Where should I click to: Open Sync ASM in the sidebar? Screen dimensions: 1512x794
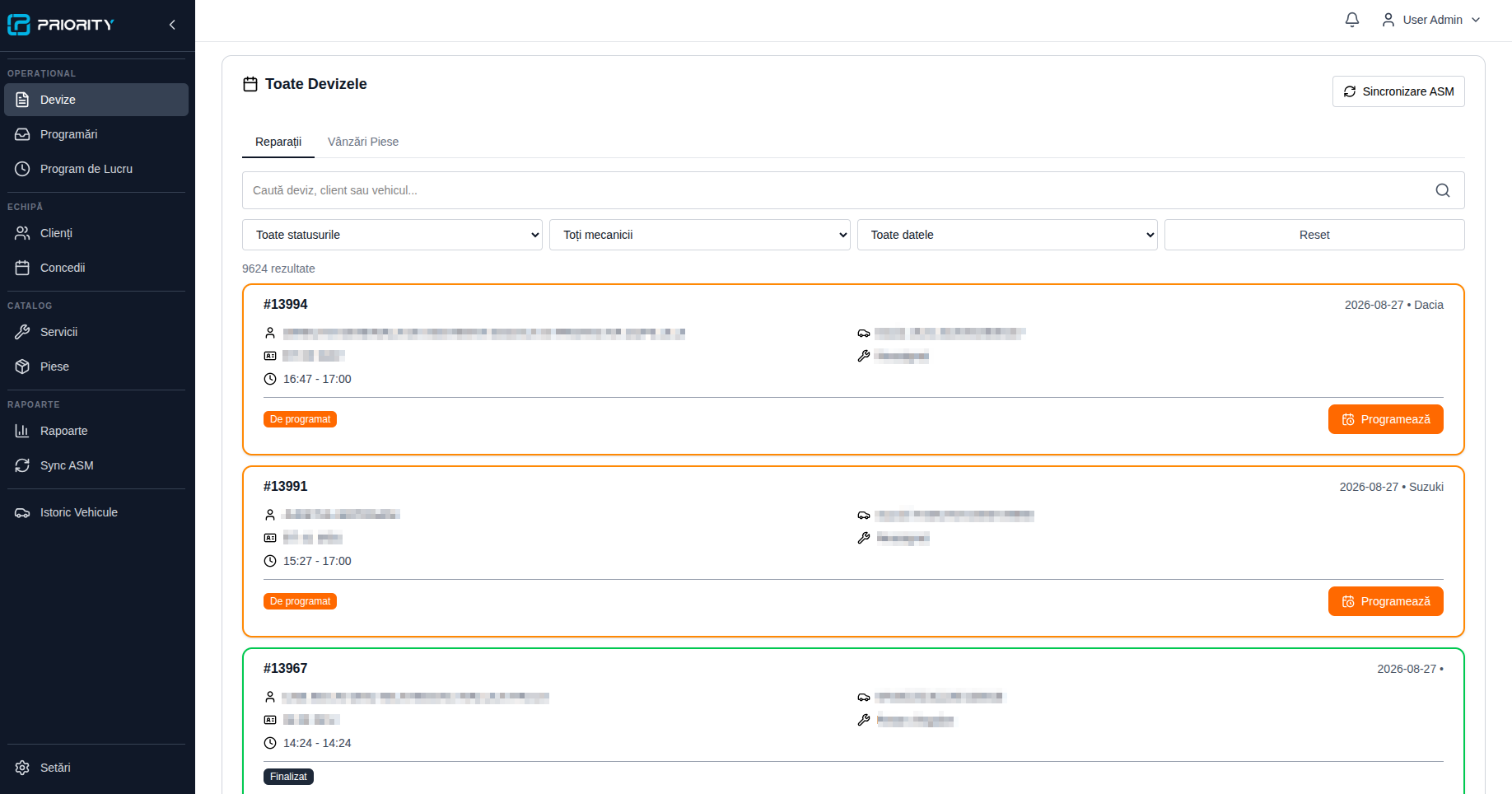pos(96,465)
